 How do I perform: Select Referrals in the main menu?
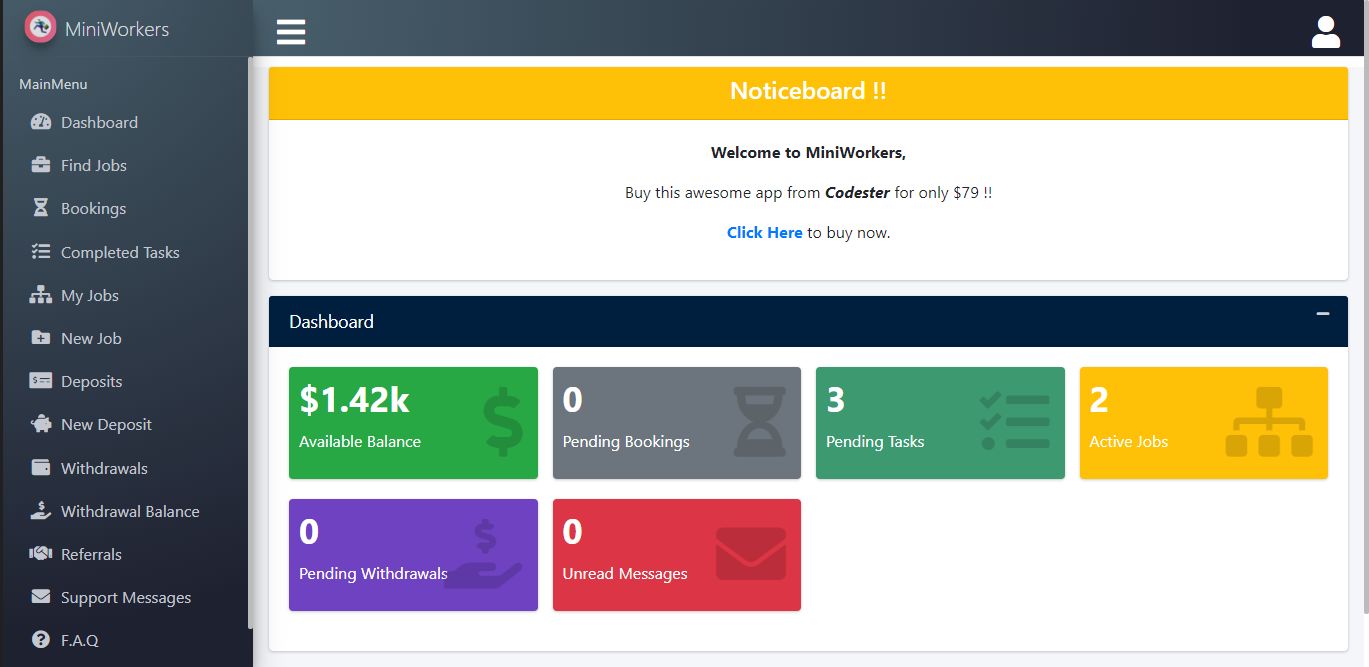(x=91, y=555)
